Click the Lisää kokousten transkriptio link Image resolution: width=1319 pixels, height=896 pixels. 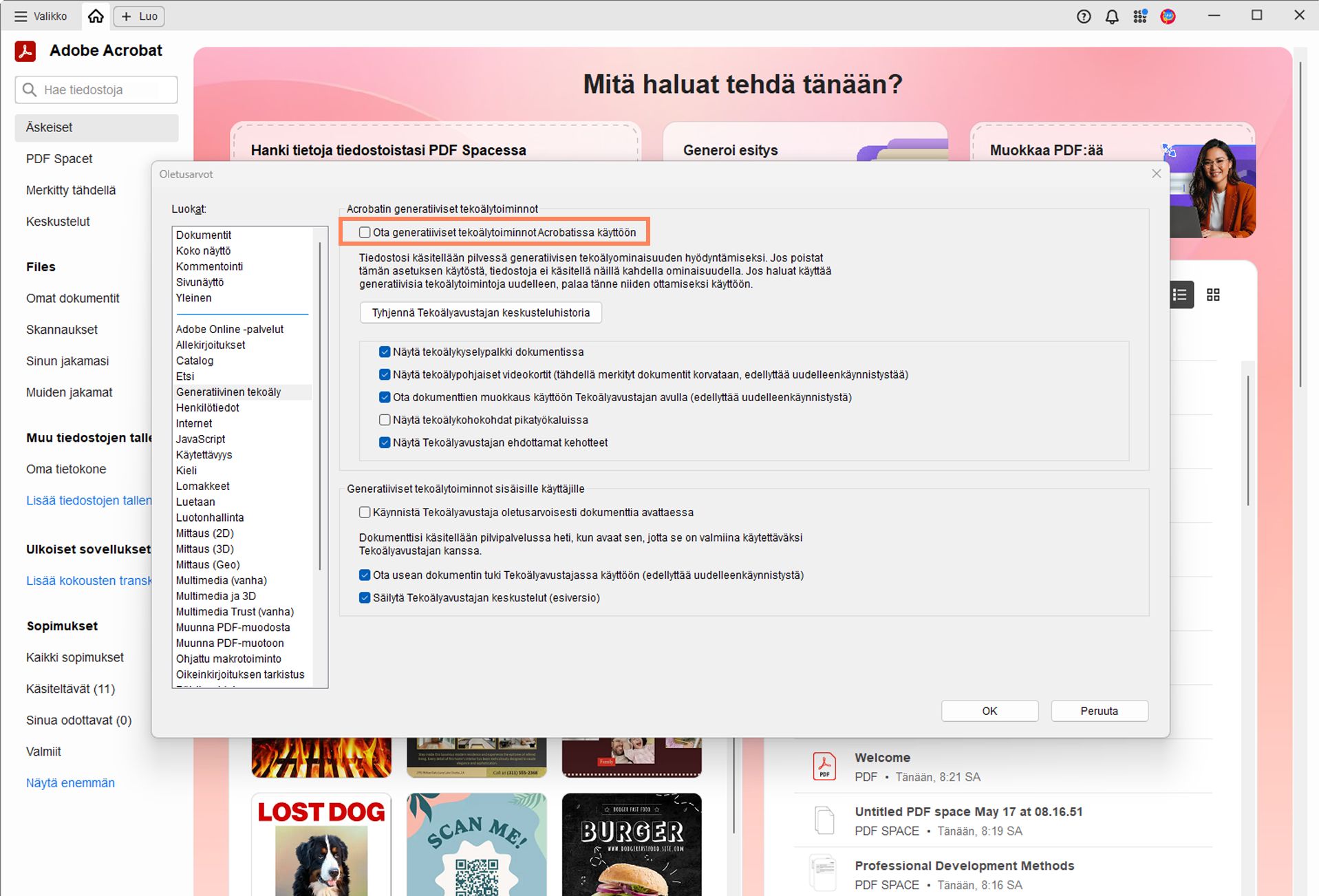click(89, 581)
